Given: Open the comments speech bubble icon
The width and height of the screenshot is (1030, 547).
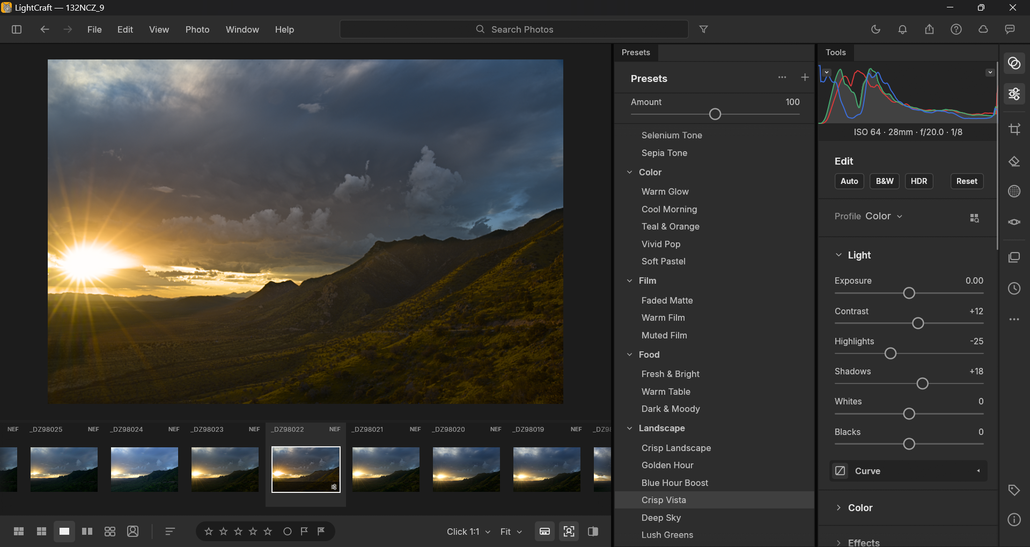Looking at the screenshot, I should (1010, 30).
